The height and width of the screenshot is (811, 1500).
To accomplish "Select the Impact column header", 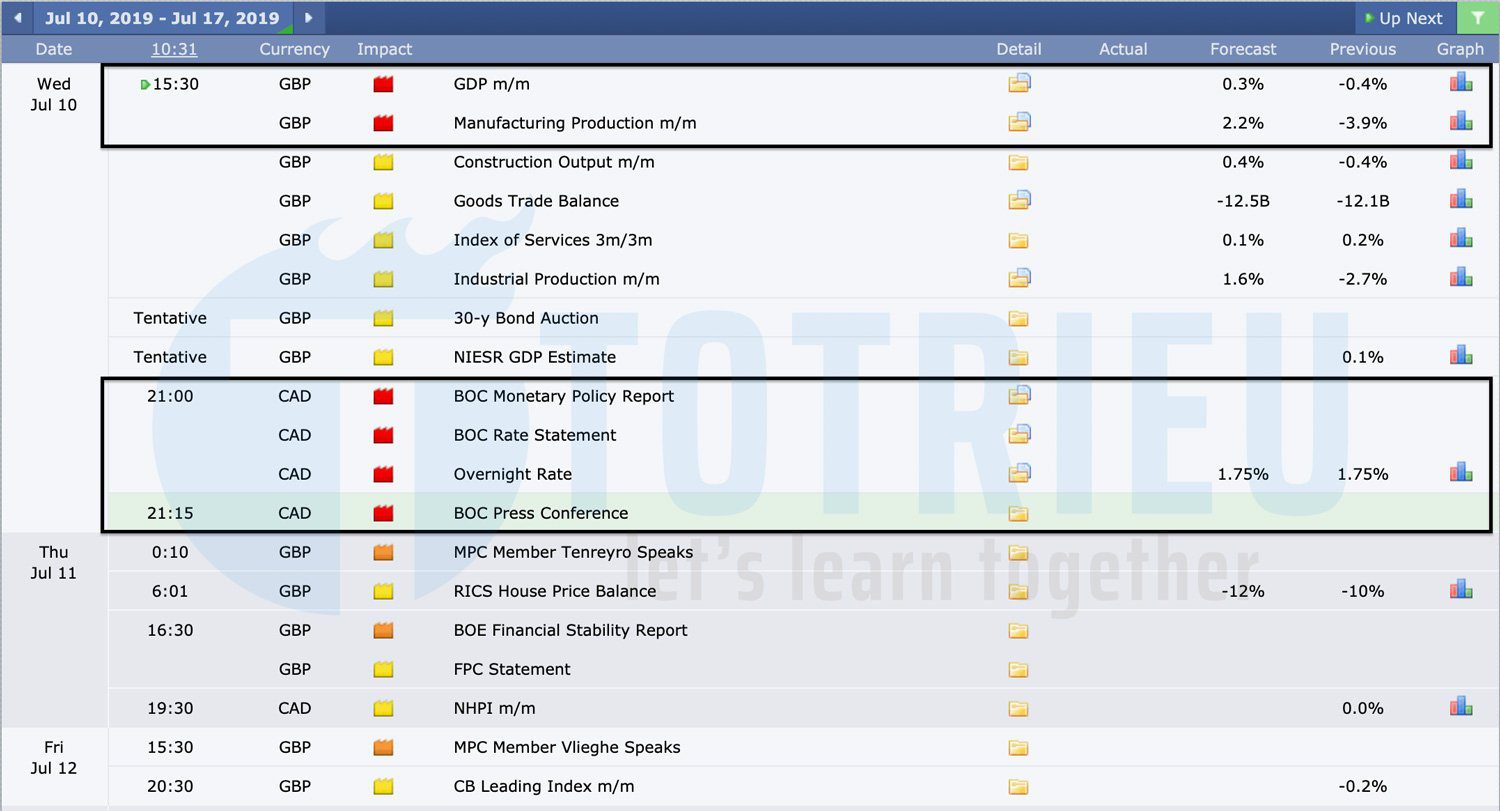I will coord(384,48).
